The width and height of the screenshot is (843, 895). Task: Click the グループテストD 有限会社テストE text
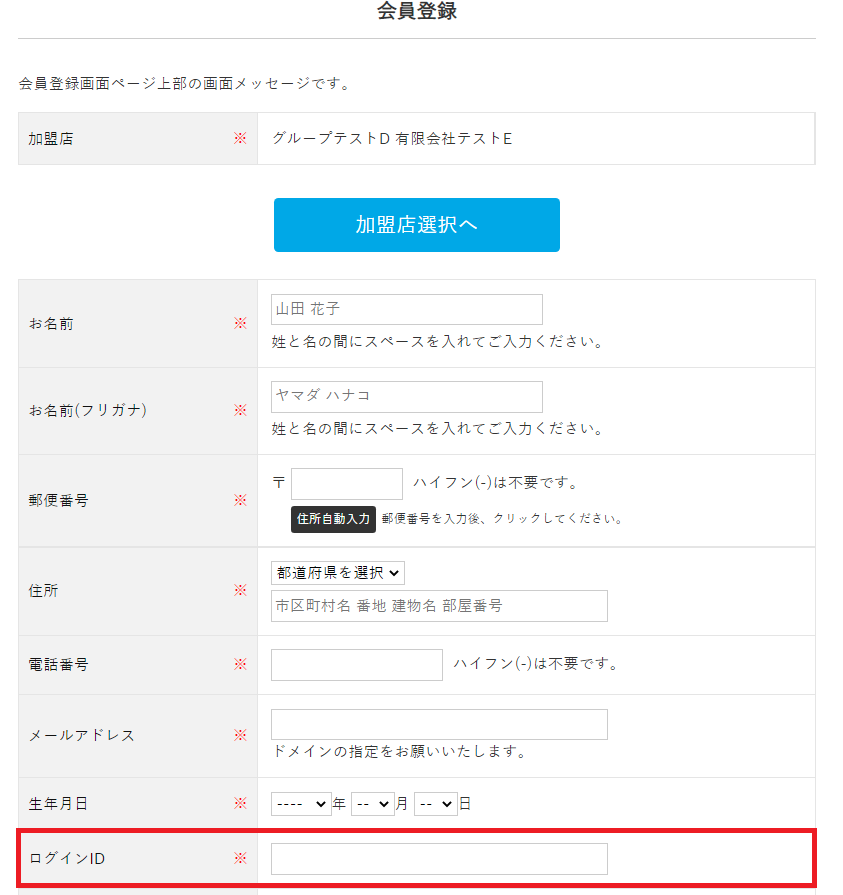(392, 139)
